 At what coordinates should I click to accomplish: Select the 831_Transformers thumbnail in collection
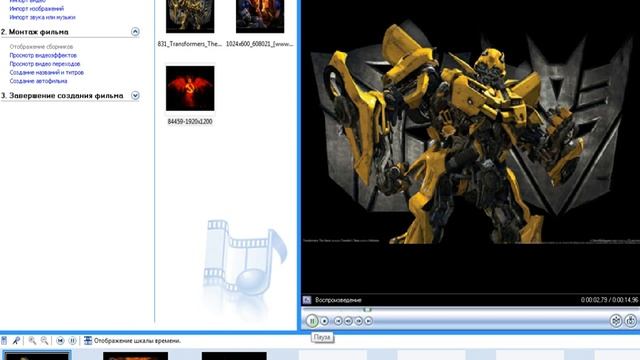click(190, 16)
